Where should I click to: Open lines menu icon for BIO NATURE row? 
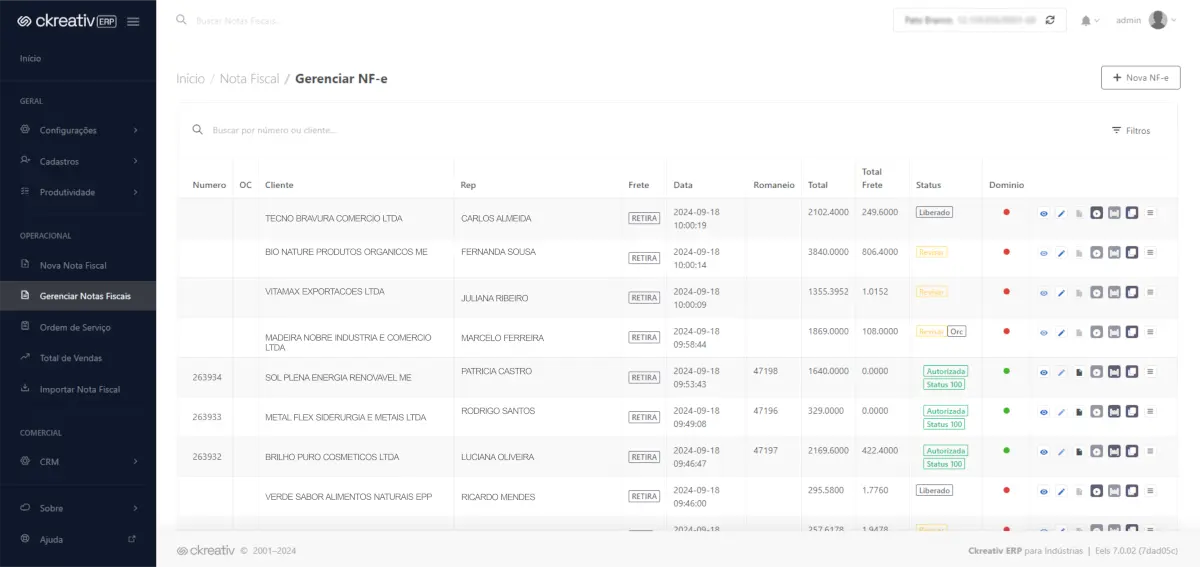[x=1150, y=252]
